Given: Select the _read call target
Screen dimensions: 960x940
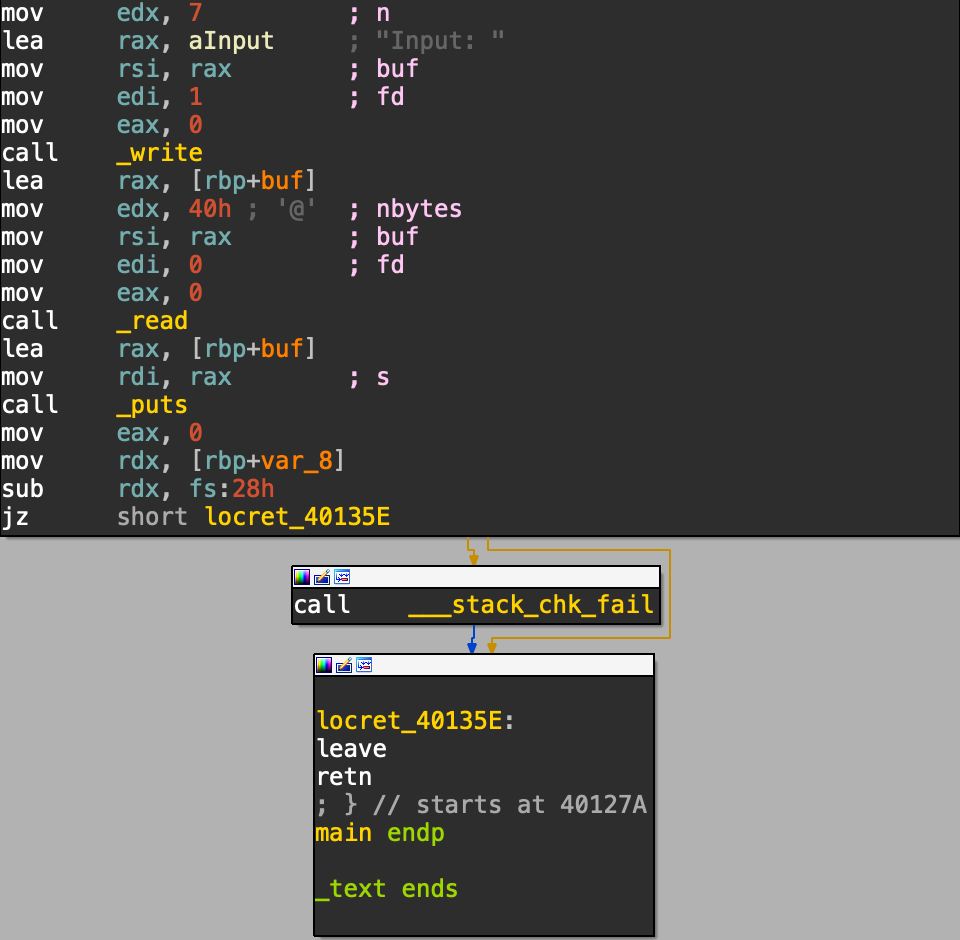Looking at the screenshot, I should point(152,321).
